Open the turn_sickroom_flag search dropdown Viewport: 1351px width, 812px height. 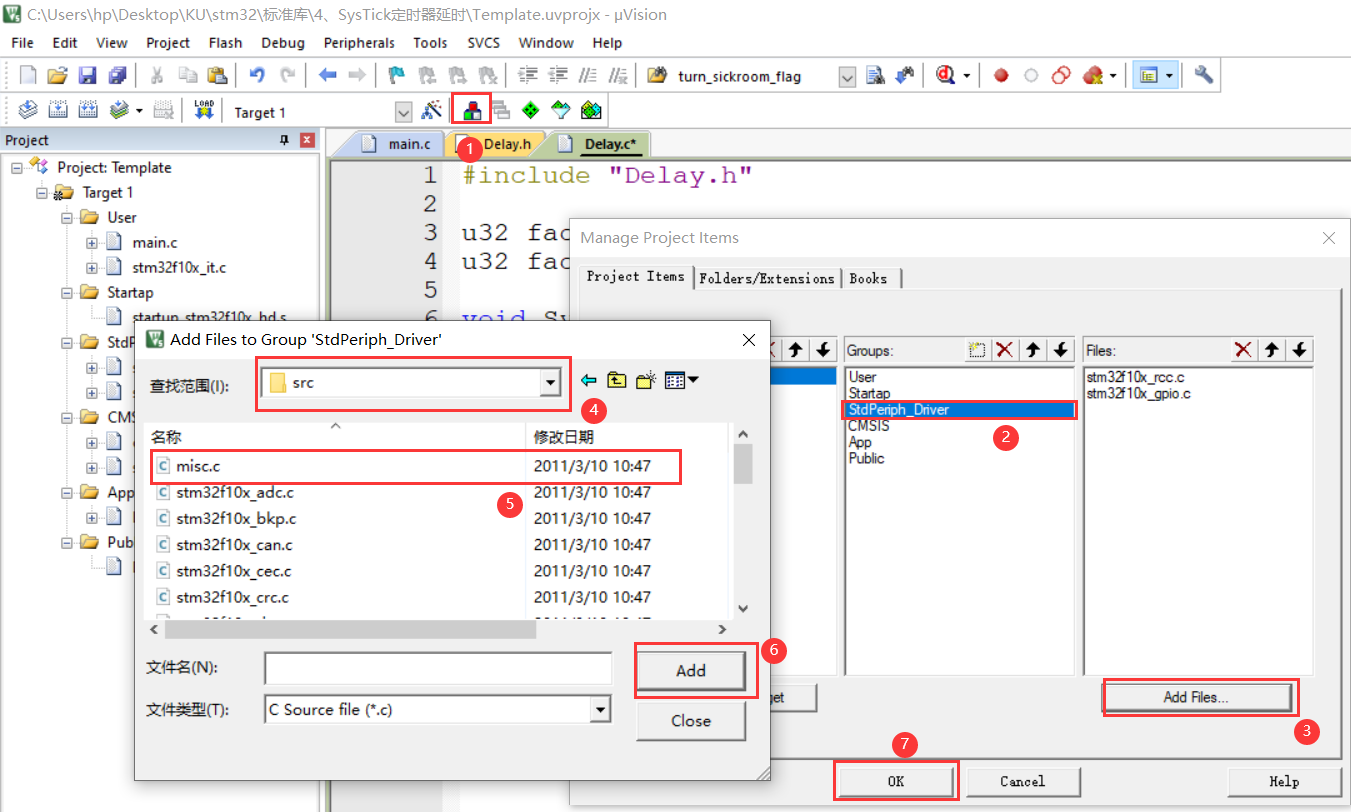pos(847,77)
